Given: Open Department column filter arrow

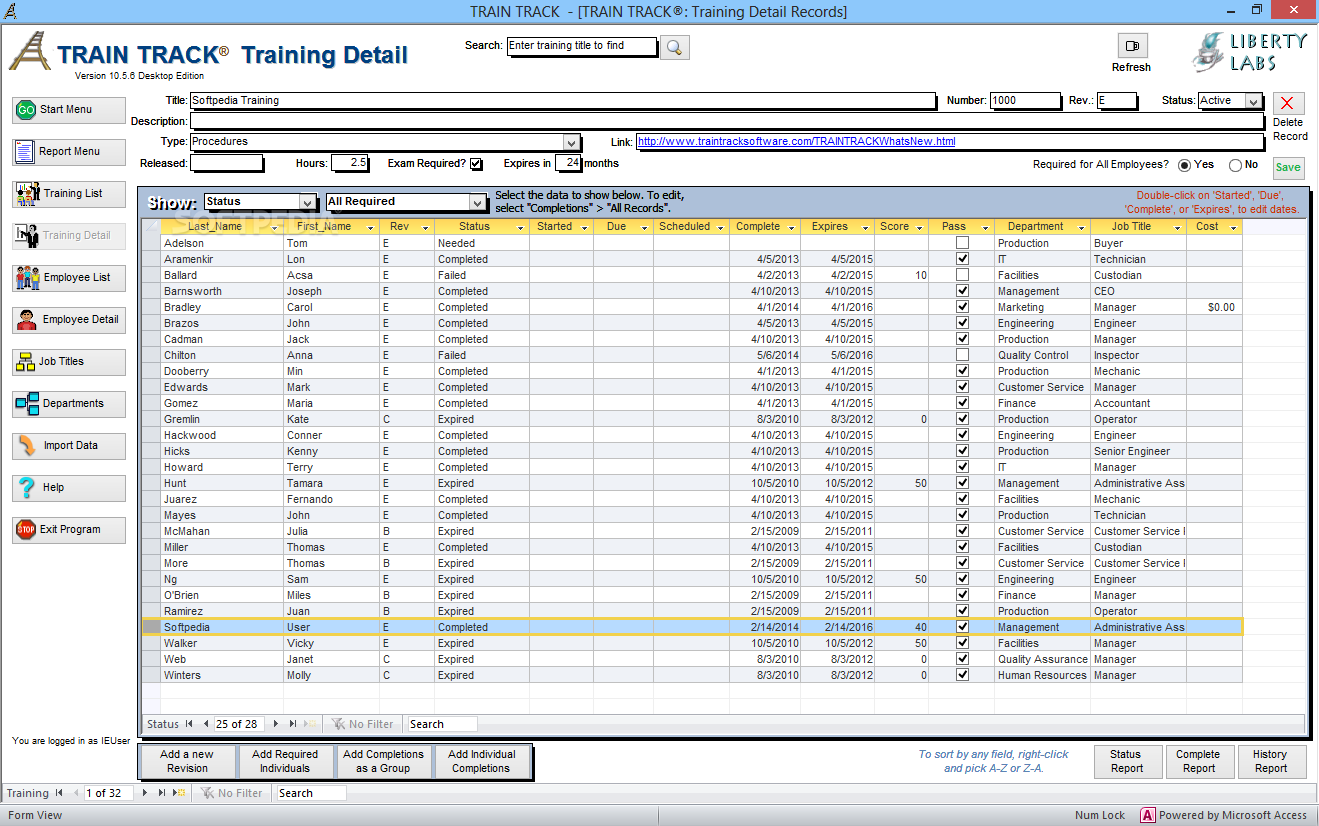Looking at the screenshot, I should (1081, 227).
